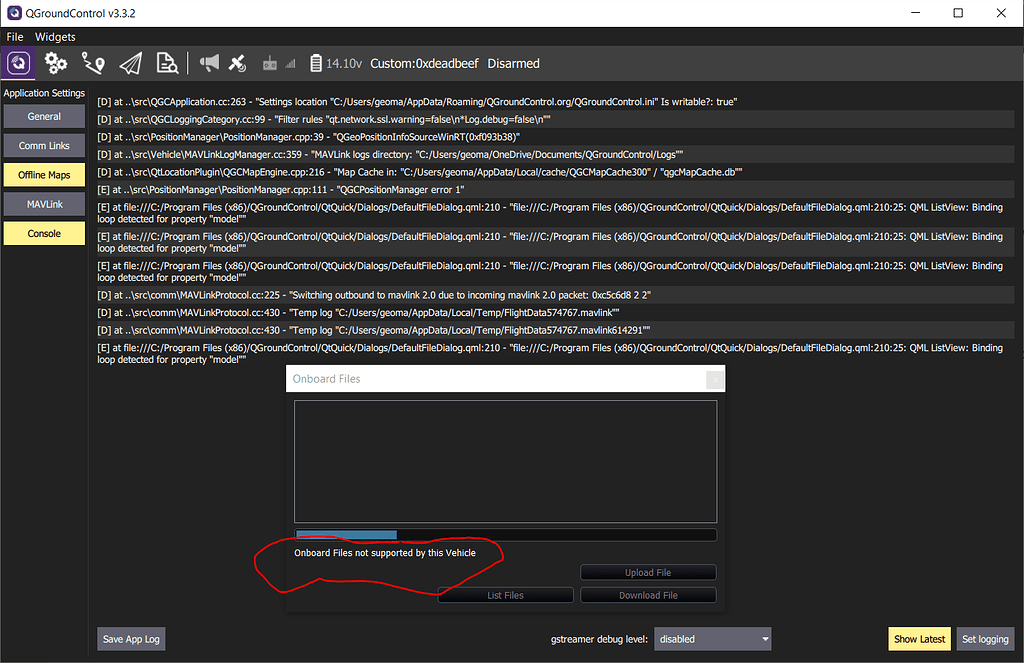Close the Onboard Files dialog
The image size is (1024, 663).
pyautogui.click(x=714, y=379)
